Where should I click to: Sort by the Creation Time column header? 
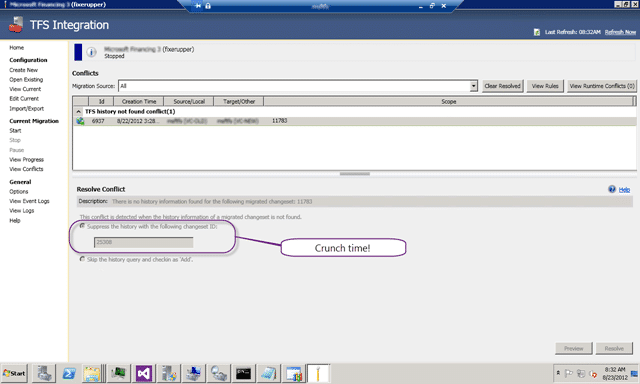click(139, 101)
